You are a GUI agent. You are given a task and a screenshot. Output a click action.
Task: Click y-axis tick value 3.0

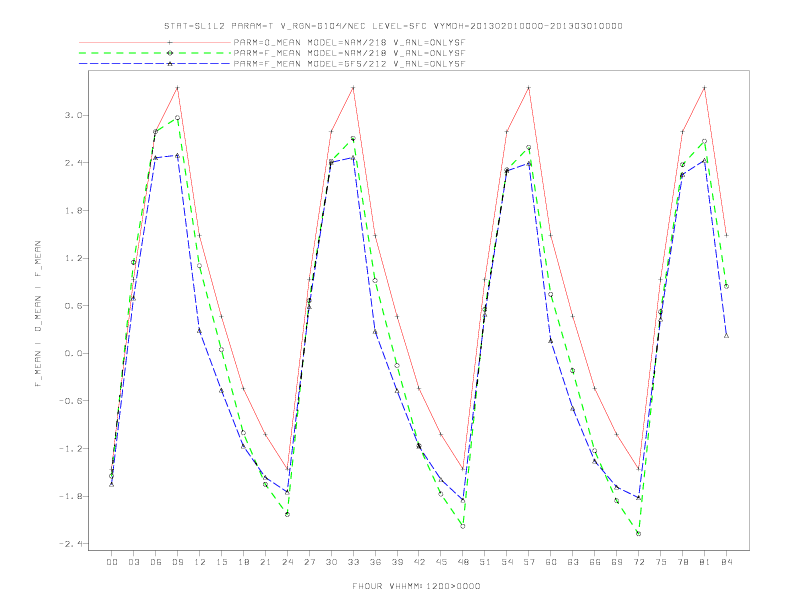[x=73, y=116]
